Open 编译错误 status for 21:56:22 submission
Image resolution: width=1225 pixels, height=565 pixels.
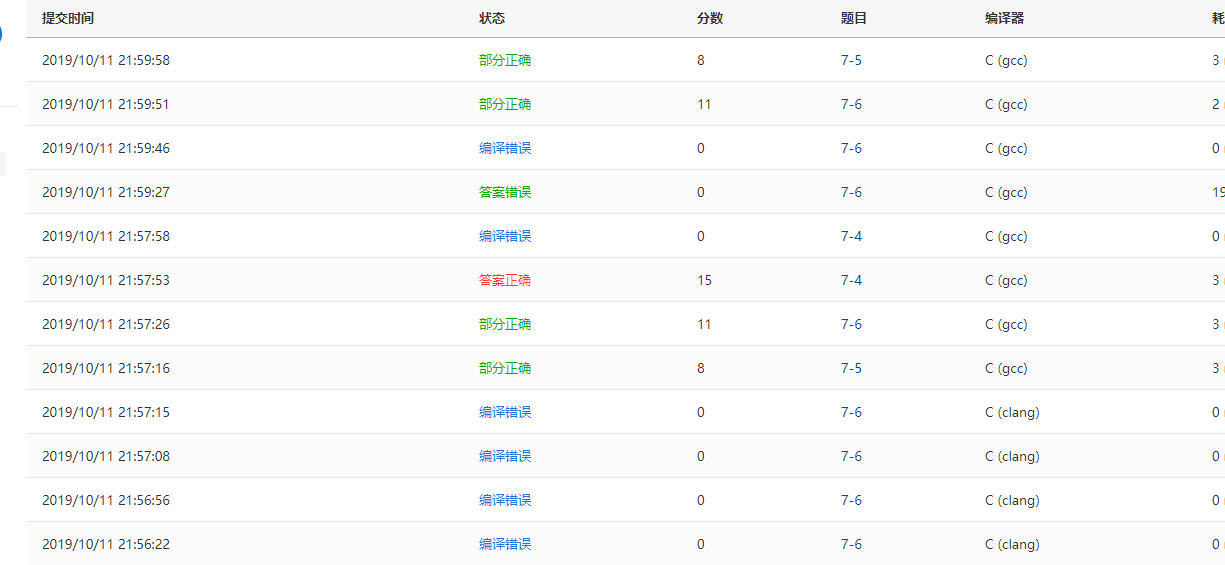(505, 544)
